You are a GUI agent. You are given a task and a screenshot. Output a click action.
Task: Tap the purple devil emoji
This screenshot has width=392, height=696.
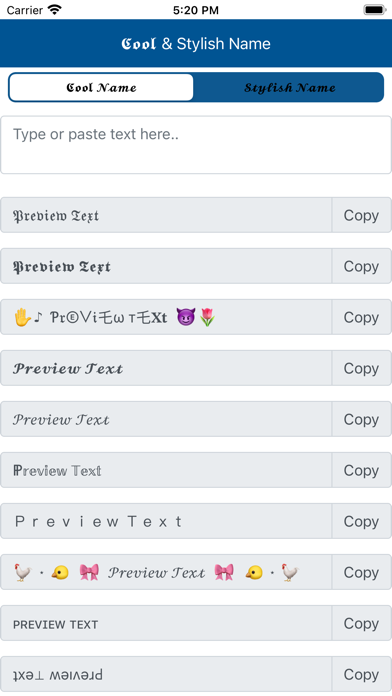point(185,317)
